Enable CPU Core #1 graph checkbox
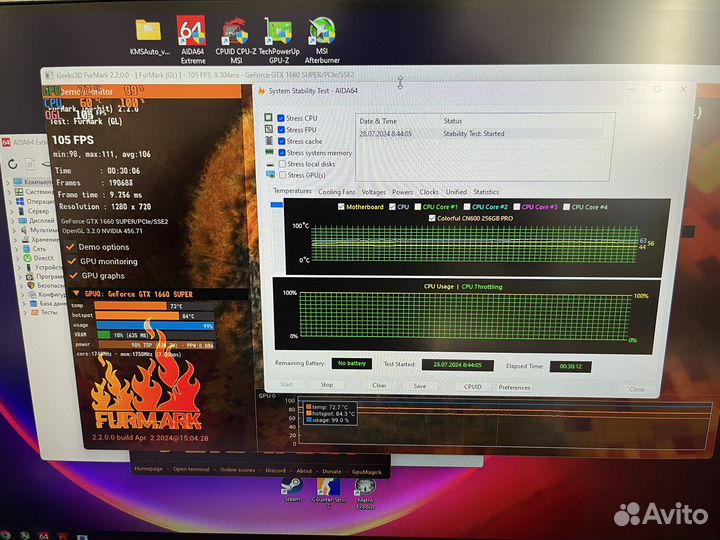 [418, 207]
